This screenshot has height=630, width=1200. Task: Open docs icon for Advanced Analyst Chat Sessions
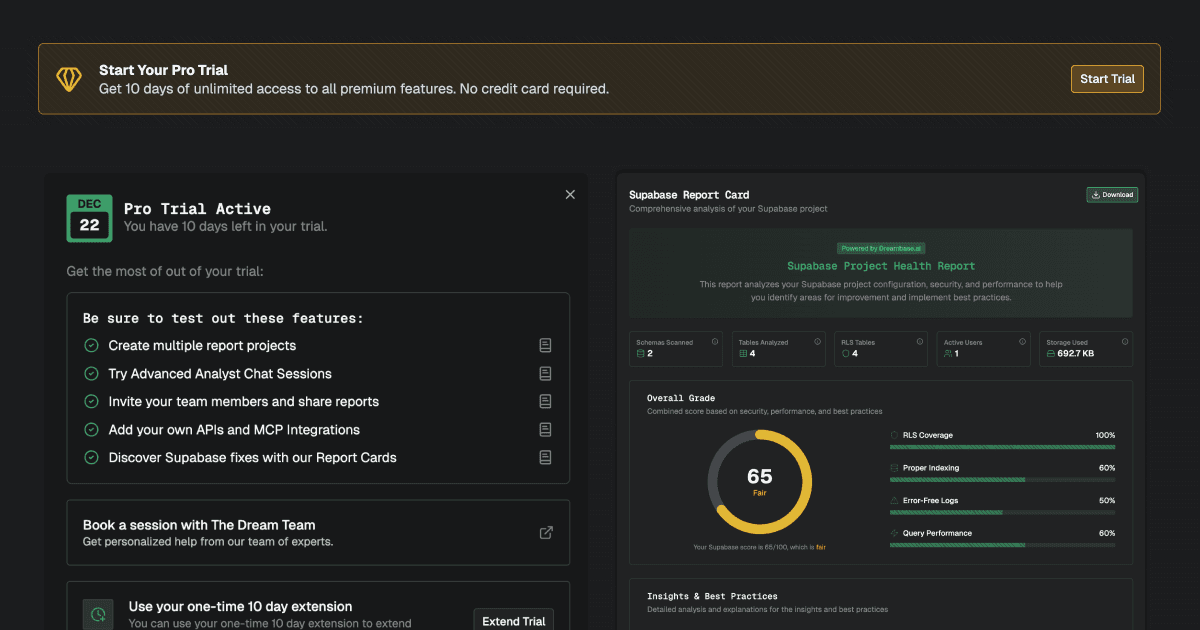pos(545,373)
